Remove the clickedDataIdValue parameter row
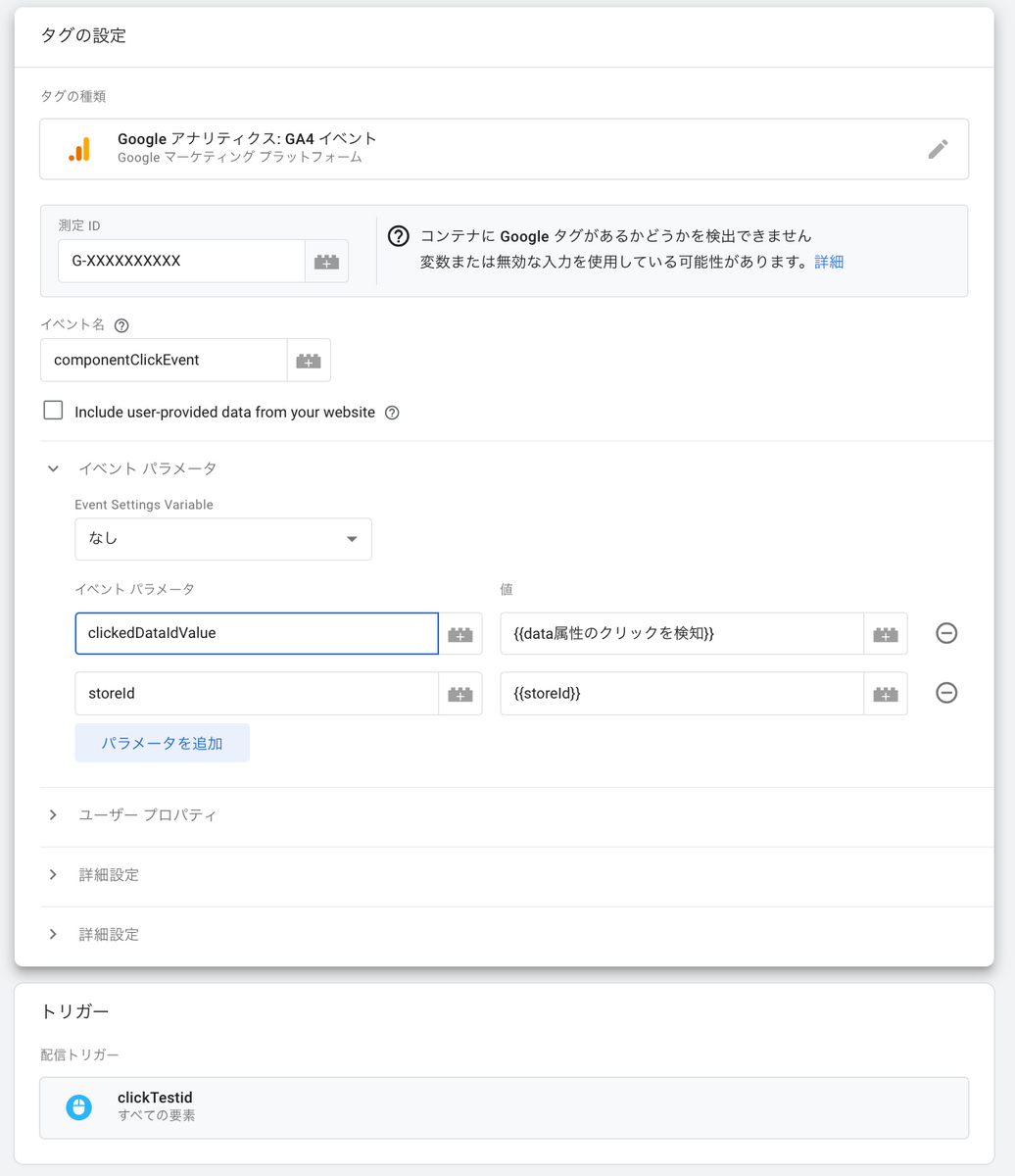The image size is (1015, 1176). coord(946,633)
